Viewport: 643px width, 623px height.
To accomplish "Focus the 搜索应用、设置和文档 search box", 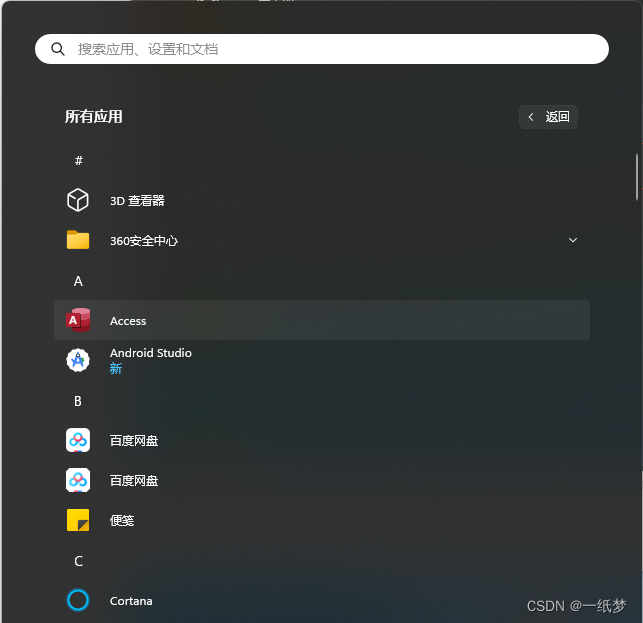I will [322, 49].
